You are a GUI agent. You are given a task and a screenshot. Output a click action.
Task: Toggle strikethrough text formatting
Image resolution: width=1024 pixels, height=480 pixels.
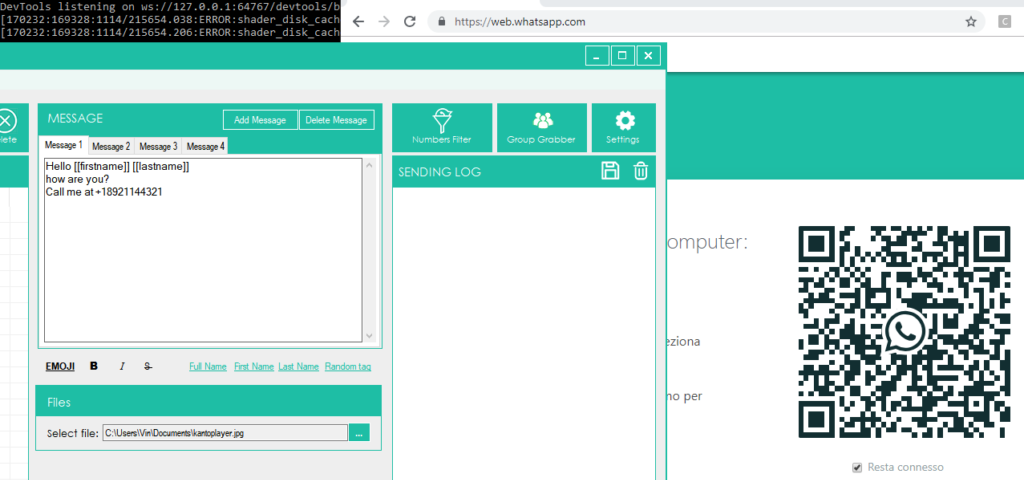click(x=148, y=366)
